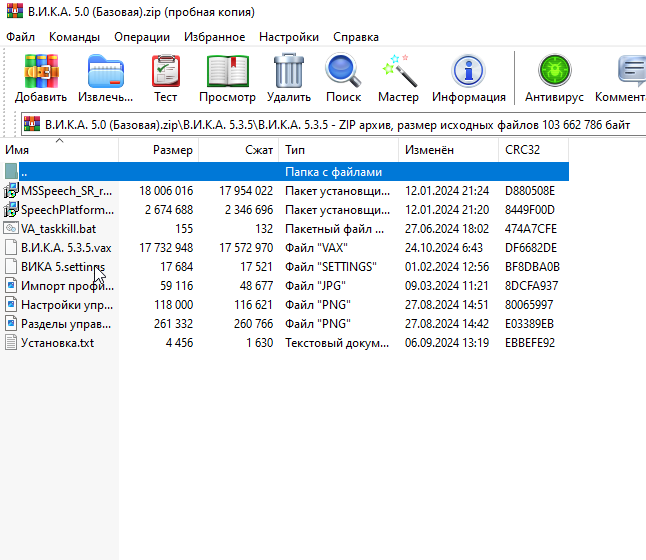Sort files by the Размер column
646x560 pixels.
[x=159, y=150]
